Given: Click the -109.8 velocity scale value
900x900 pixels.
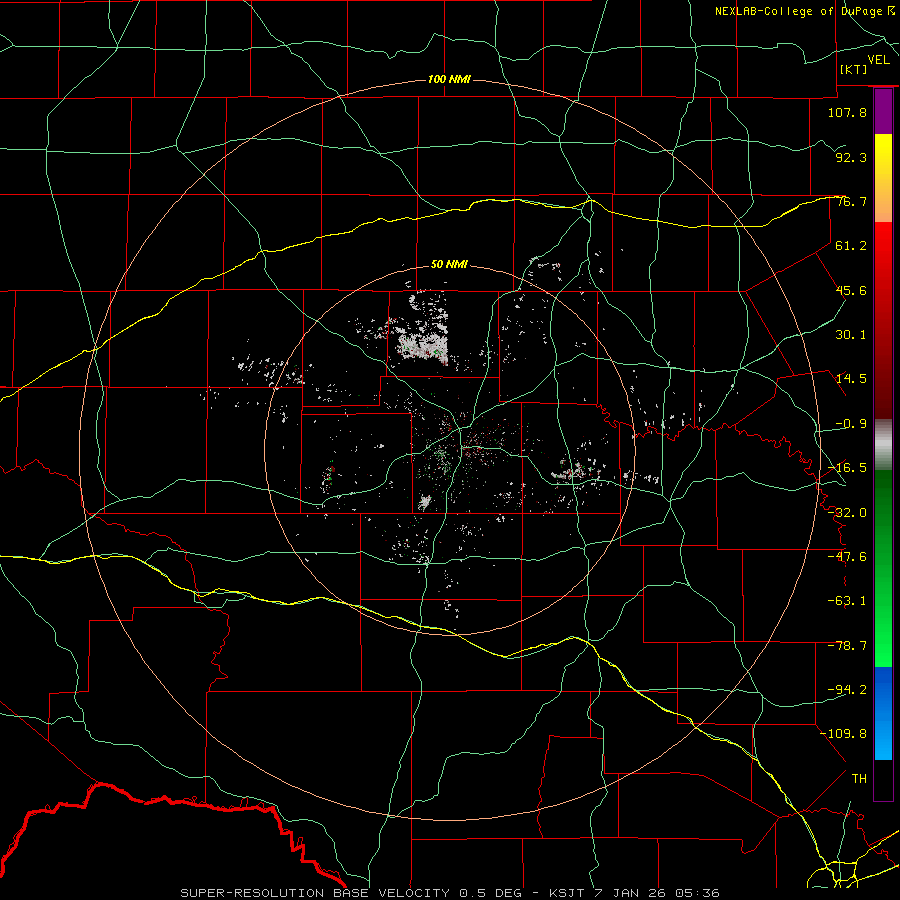Looking at the screenshot, I should pos(843,734).
